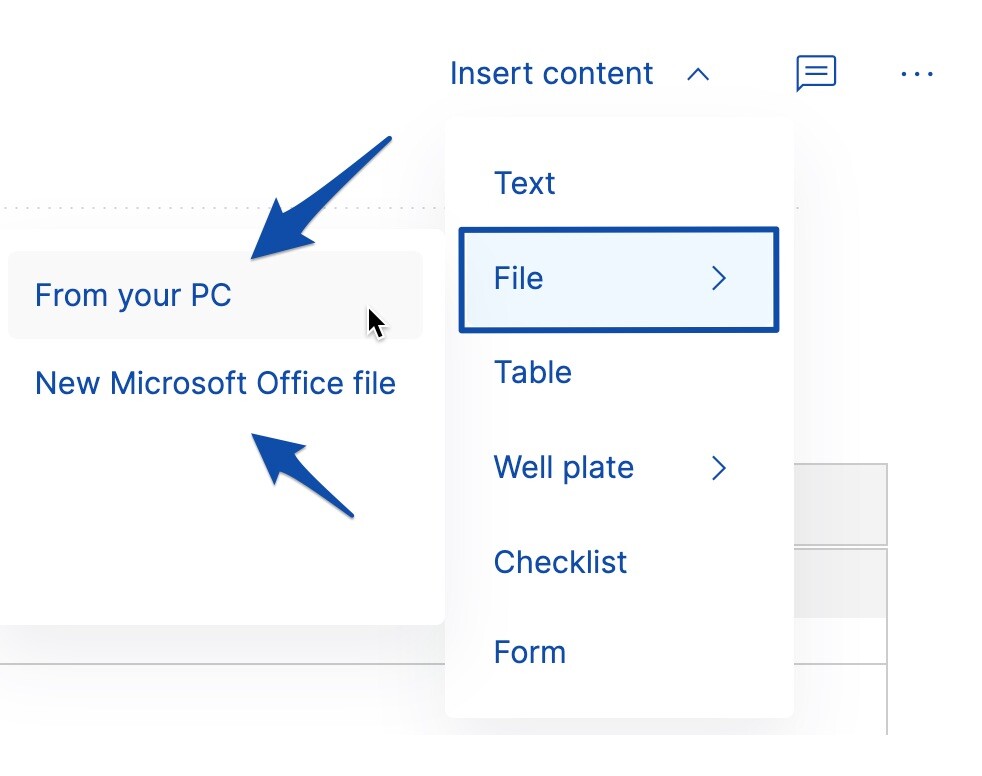Choose From your PC upload option
The image size is (982, 776).
pyautogui.click(x=133, y=296)
